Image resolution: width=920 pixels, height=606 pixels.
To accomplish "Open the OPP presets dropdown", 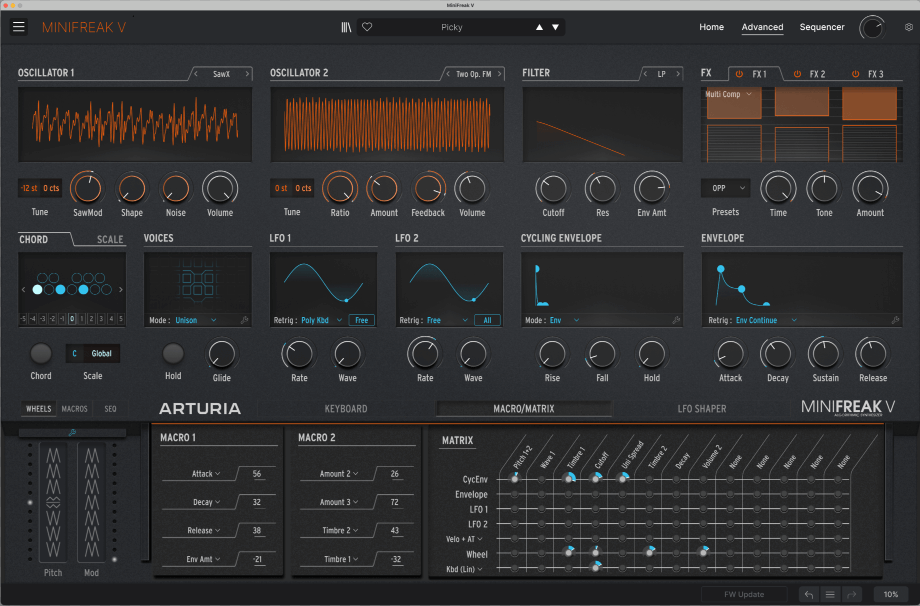I will coord(725,188).
